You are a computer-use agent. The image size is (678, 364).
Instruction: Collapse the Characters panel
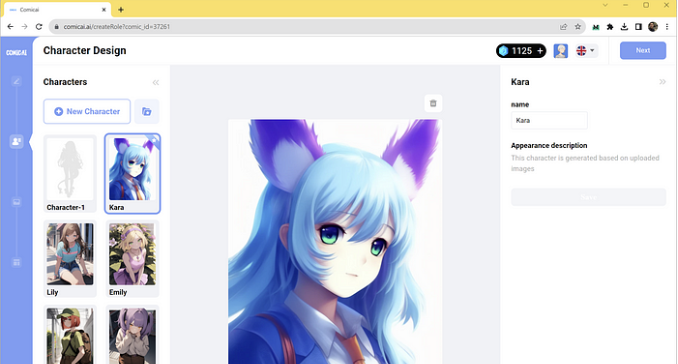[x=156, y=82]
